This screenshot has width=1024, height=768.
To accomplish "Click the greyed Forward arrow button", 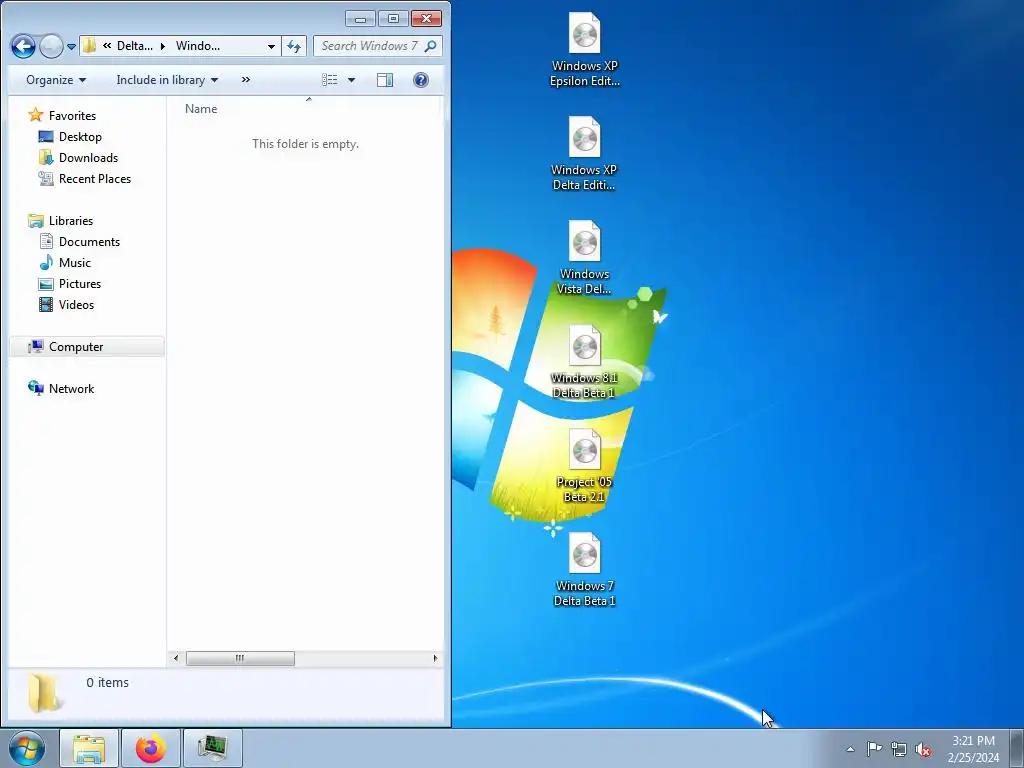I will click(x=51, y=46).
